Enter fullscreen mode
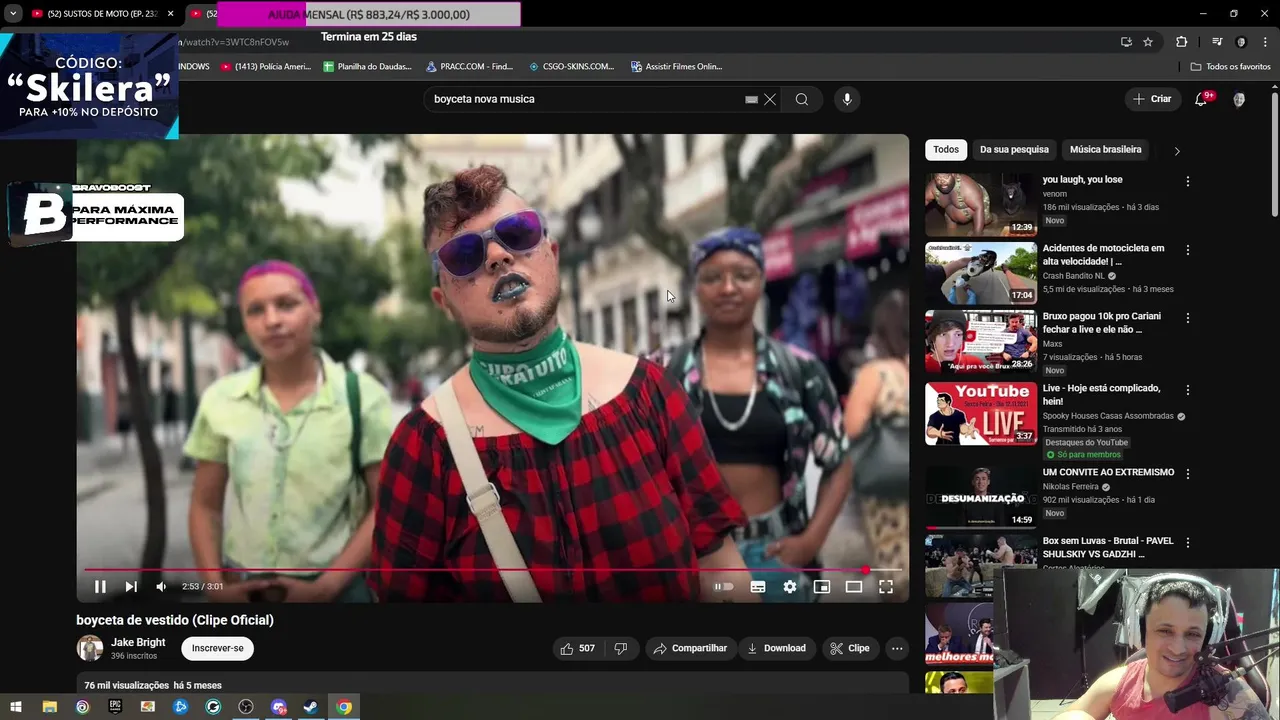The image size is (1280, 720). [886, 587]
